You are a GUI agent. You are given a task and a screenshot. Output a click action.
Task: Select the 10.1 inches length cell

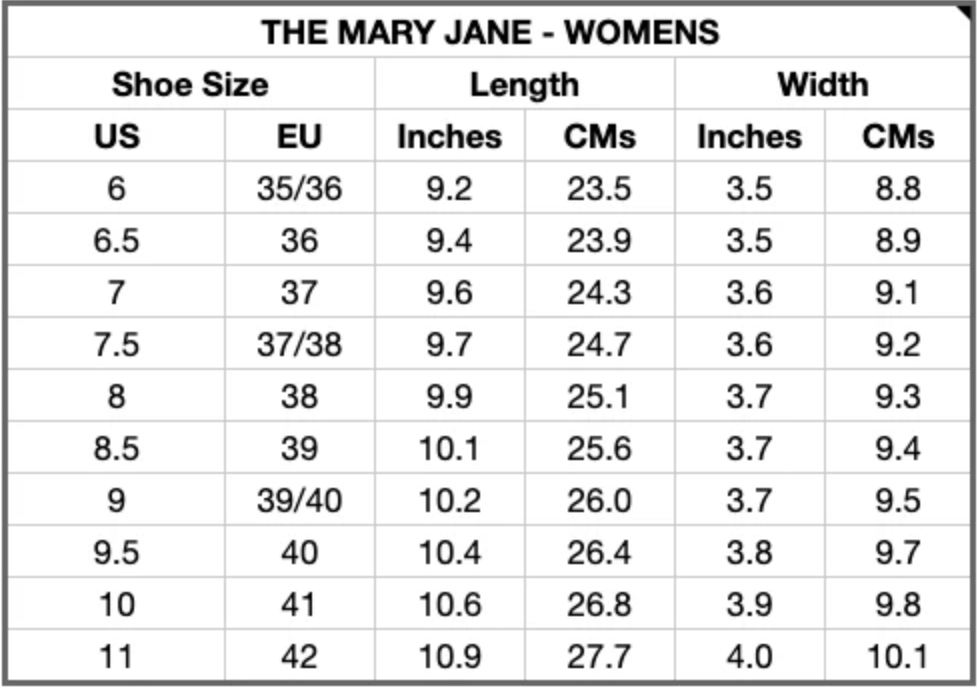click(449, 448)
